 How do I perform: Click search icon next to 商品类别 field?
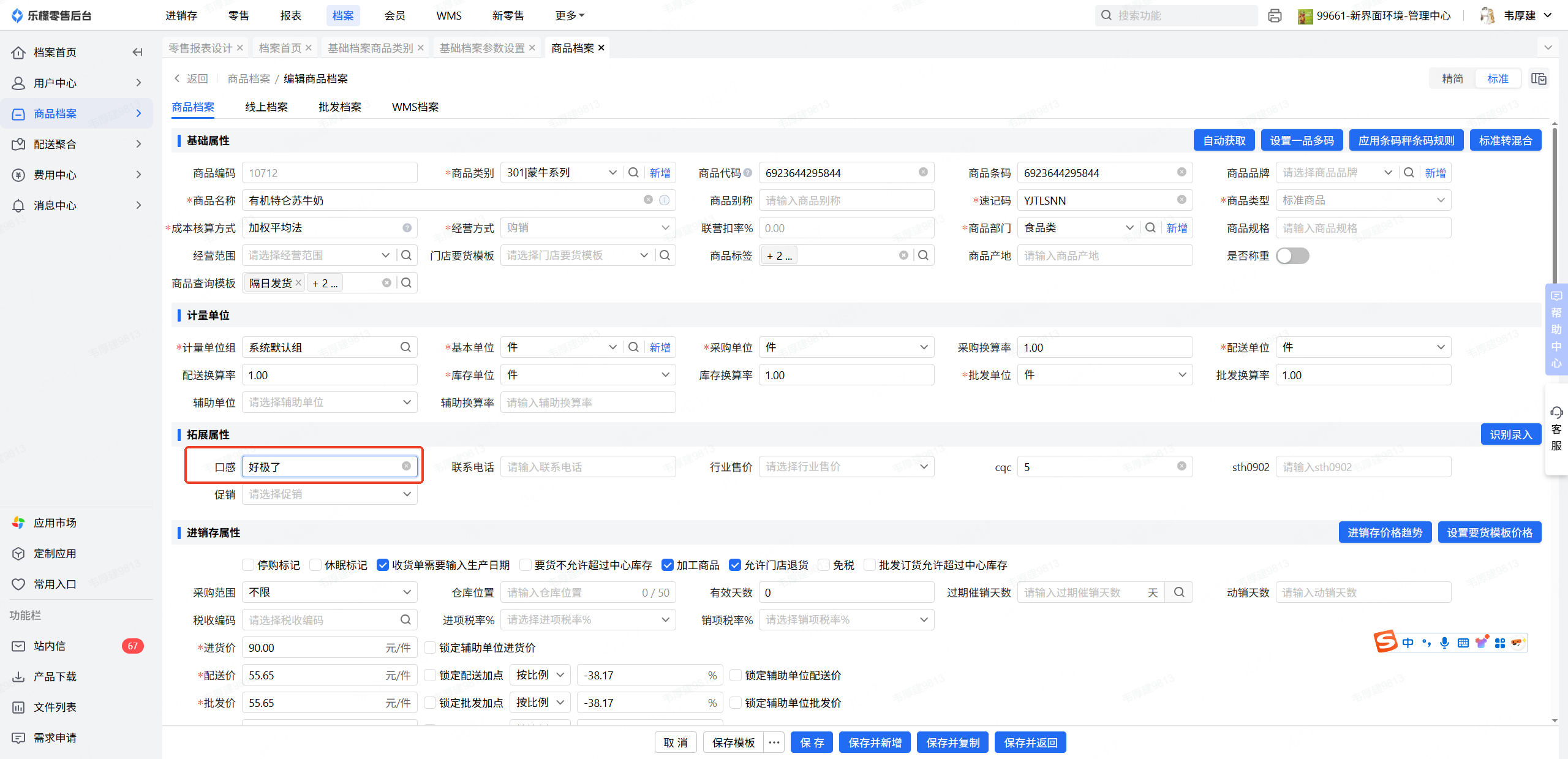pyautogui.click(x=634, y=173)
